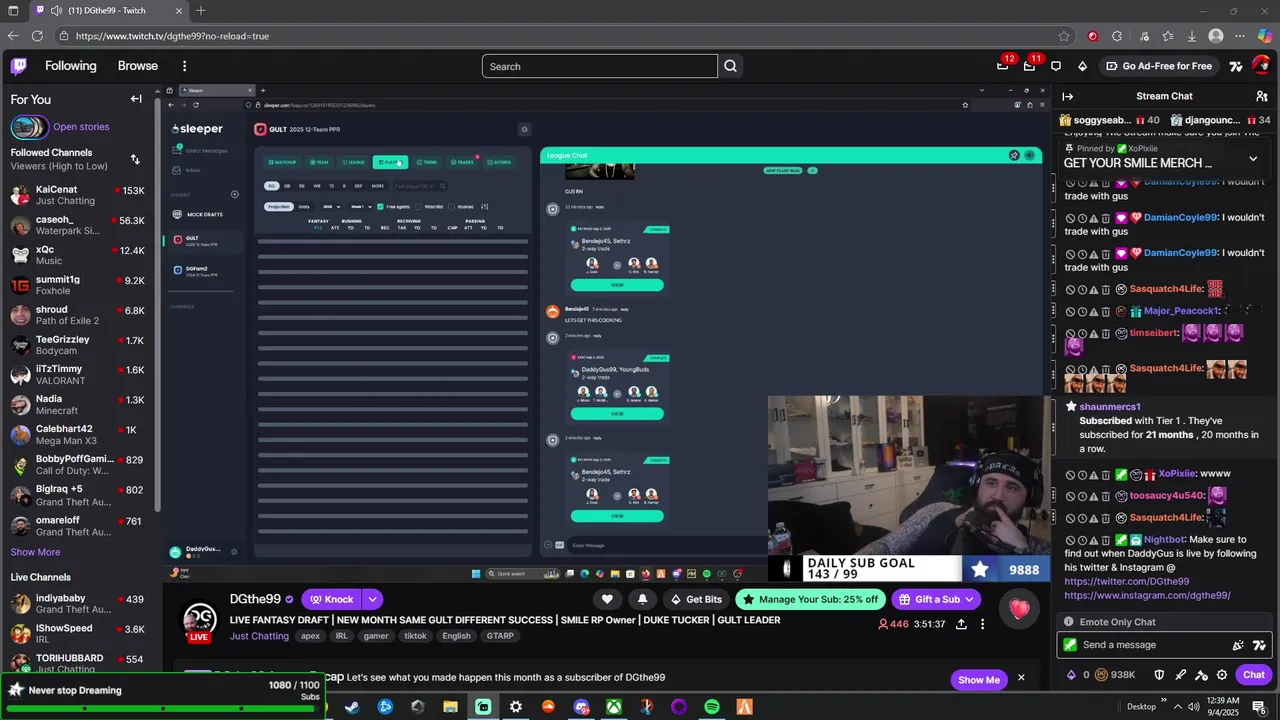Image resolution: width=1280 pixels, height=720 pixels.
Task: Open Xbox app from the taskbar
Action: tap(614, 707)
